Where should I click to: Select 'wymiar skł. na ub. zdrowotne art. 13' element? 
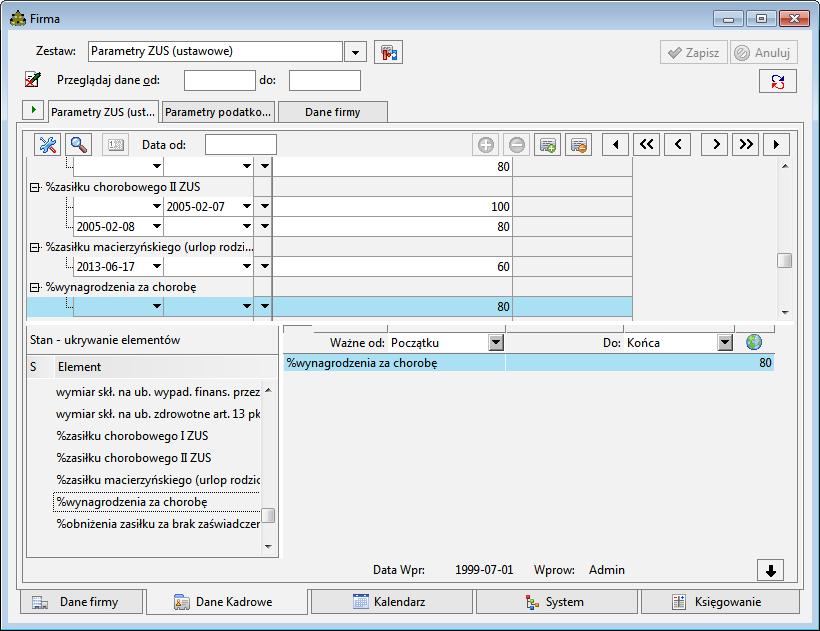point(158,414)
